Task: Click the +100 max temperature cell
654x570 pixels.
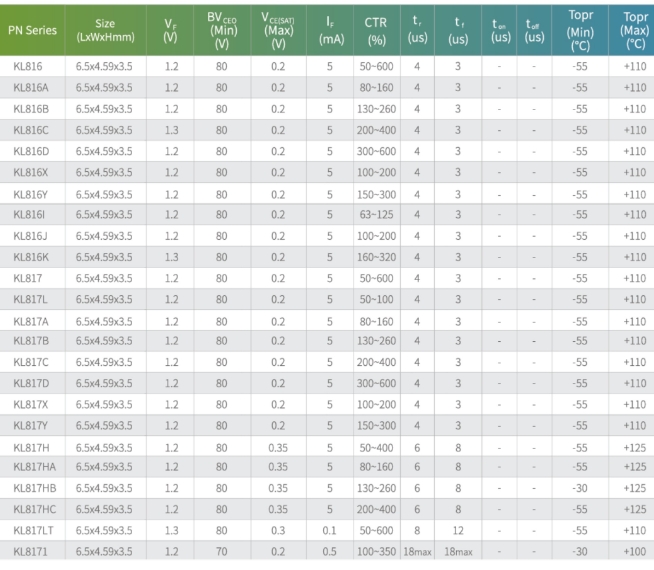Action: pos(633,551)
